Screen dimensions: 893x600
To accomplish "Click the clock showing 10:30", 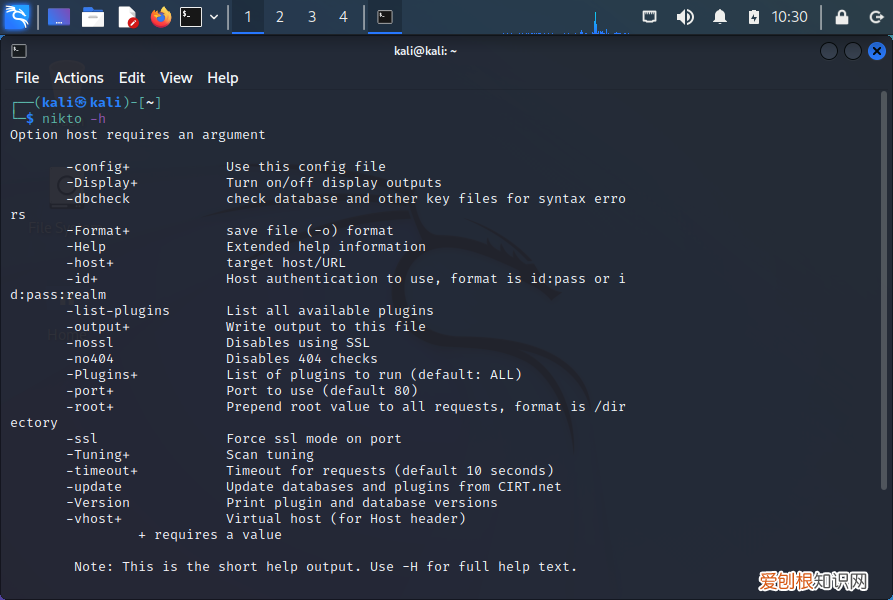I will 790,17.
